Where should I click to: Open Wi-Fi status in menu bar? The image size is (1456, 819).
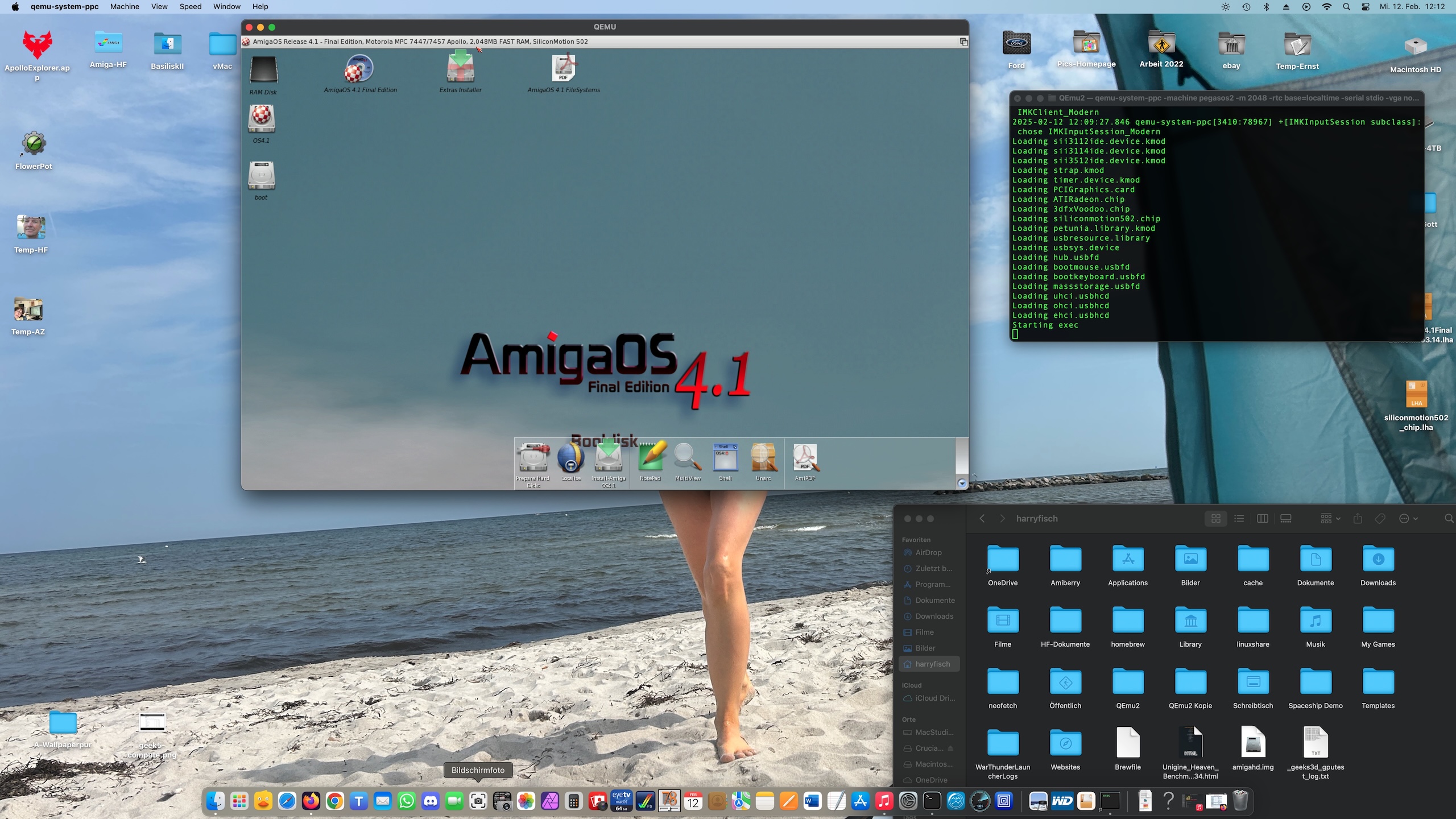(1327, 7)
